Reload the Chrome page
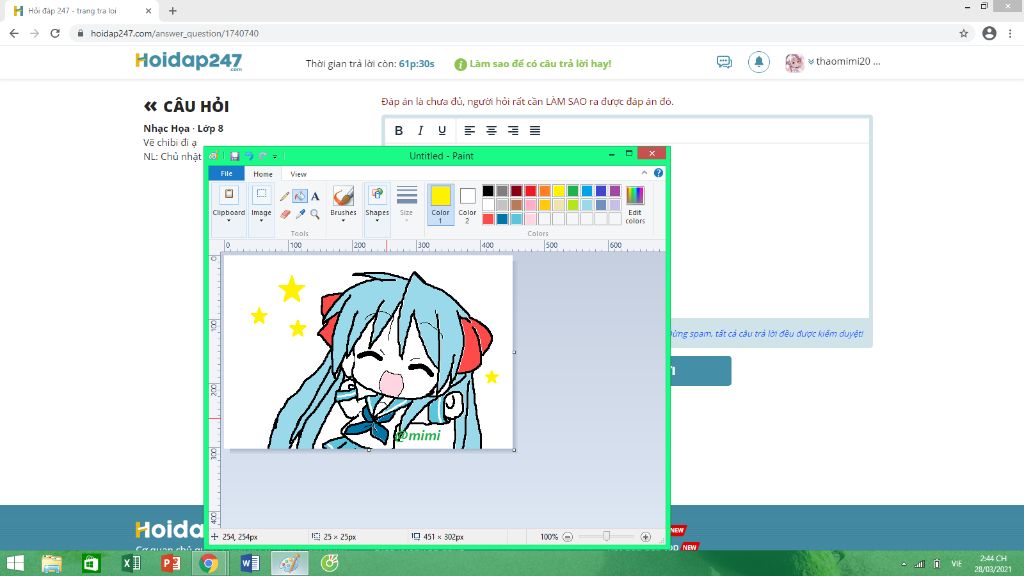Viewport: 1024px width, 576px height. click(x=55, y=33)
